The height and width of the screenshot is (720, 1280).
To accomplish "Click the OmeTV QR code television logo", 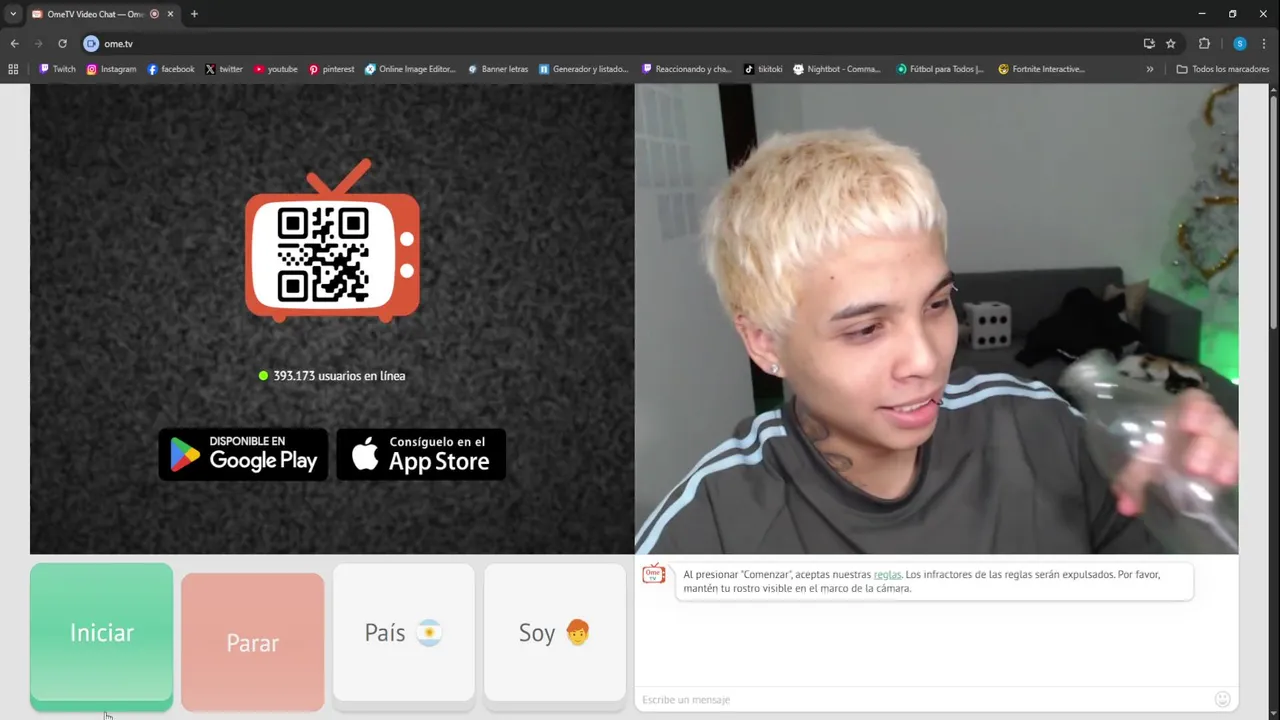I will coord(332,241).
